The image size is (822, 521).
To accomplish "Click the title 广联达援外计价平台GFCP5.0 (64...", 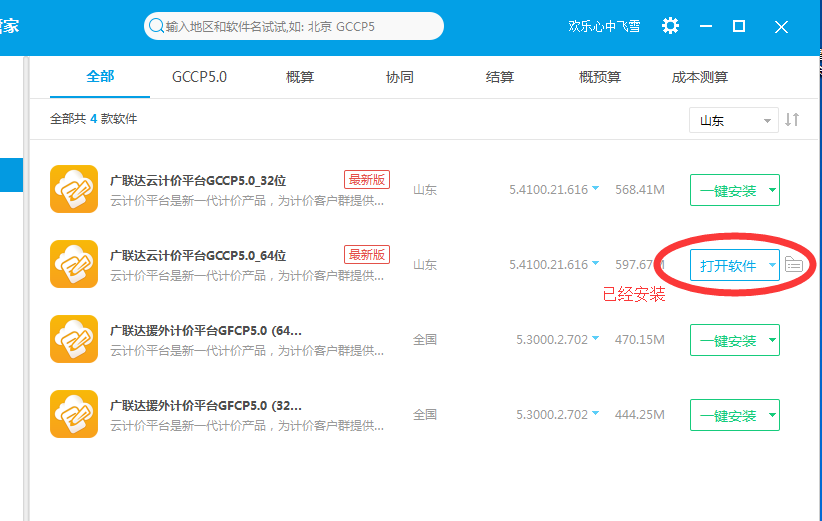I will pyautogui.click(x=206, y=330).
